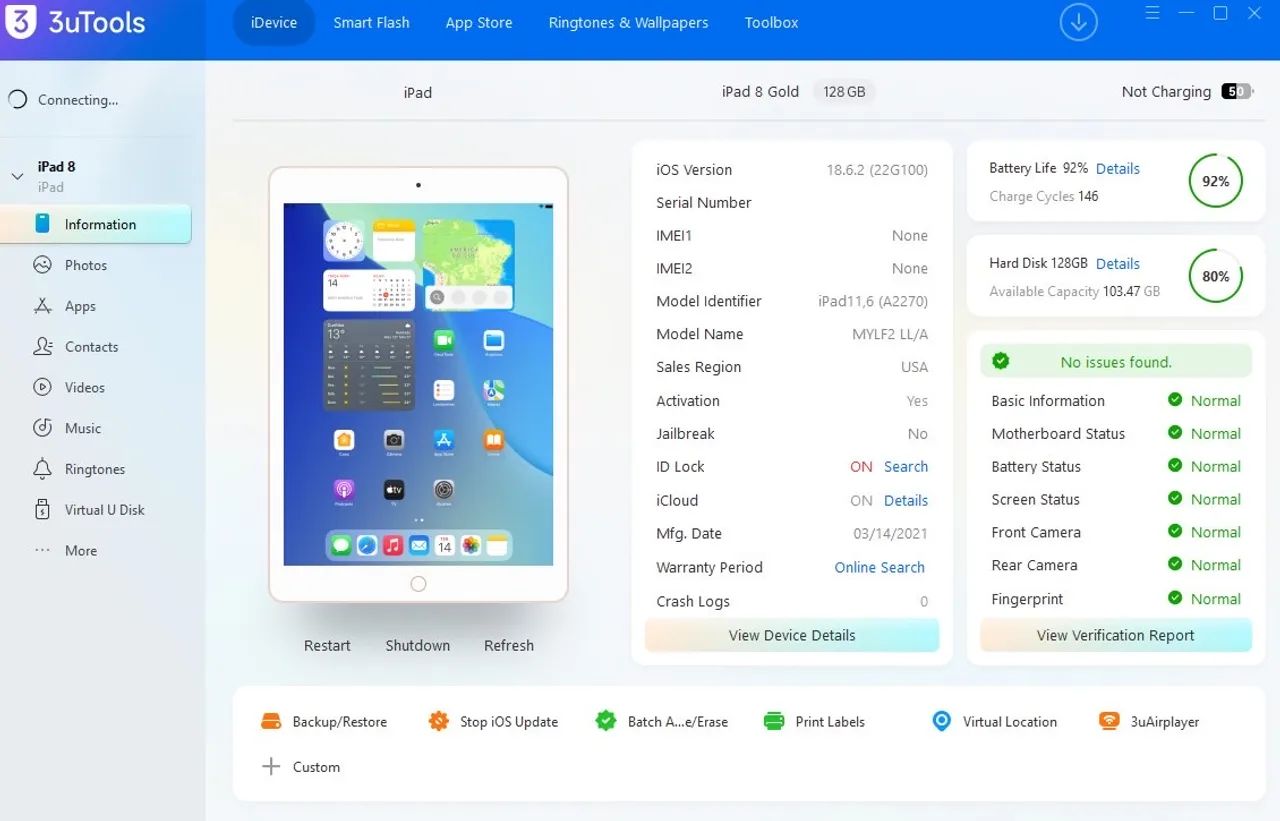Click the green check beside No issues found
1280x821 pixels.
(x=1000, y=361)
